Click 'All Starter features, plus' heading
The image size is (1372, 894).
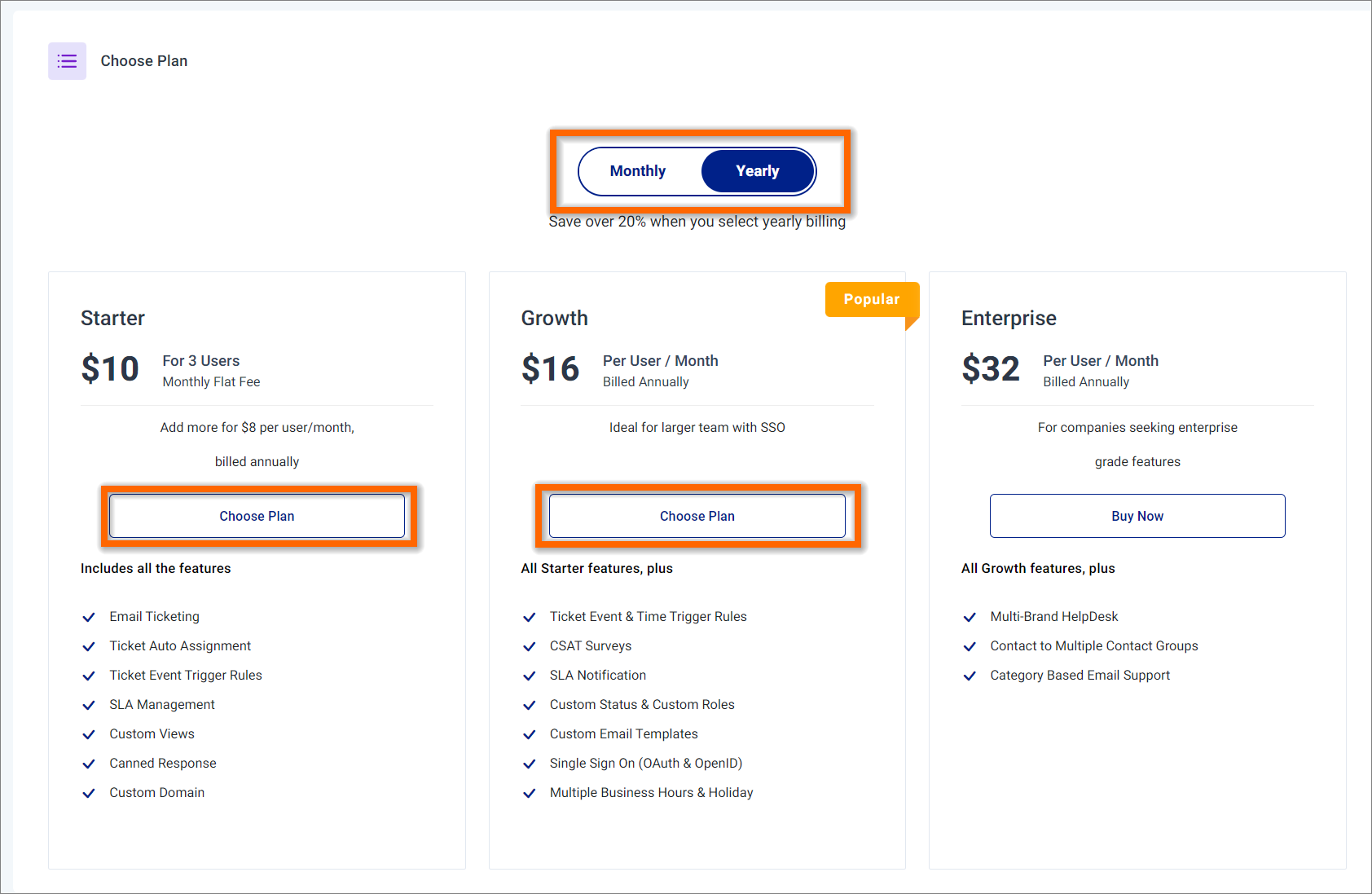597,569
